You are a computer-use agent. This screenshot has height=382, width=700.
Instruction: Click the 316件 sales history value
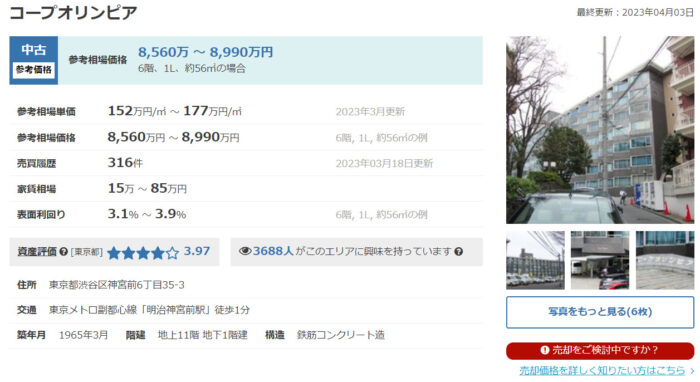125,163
